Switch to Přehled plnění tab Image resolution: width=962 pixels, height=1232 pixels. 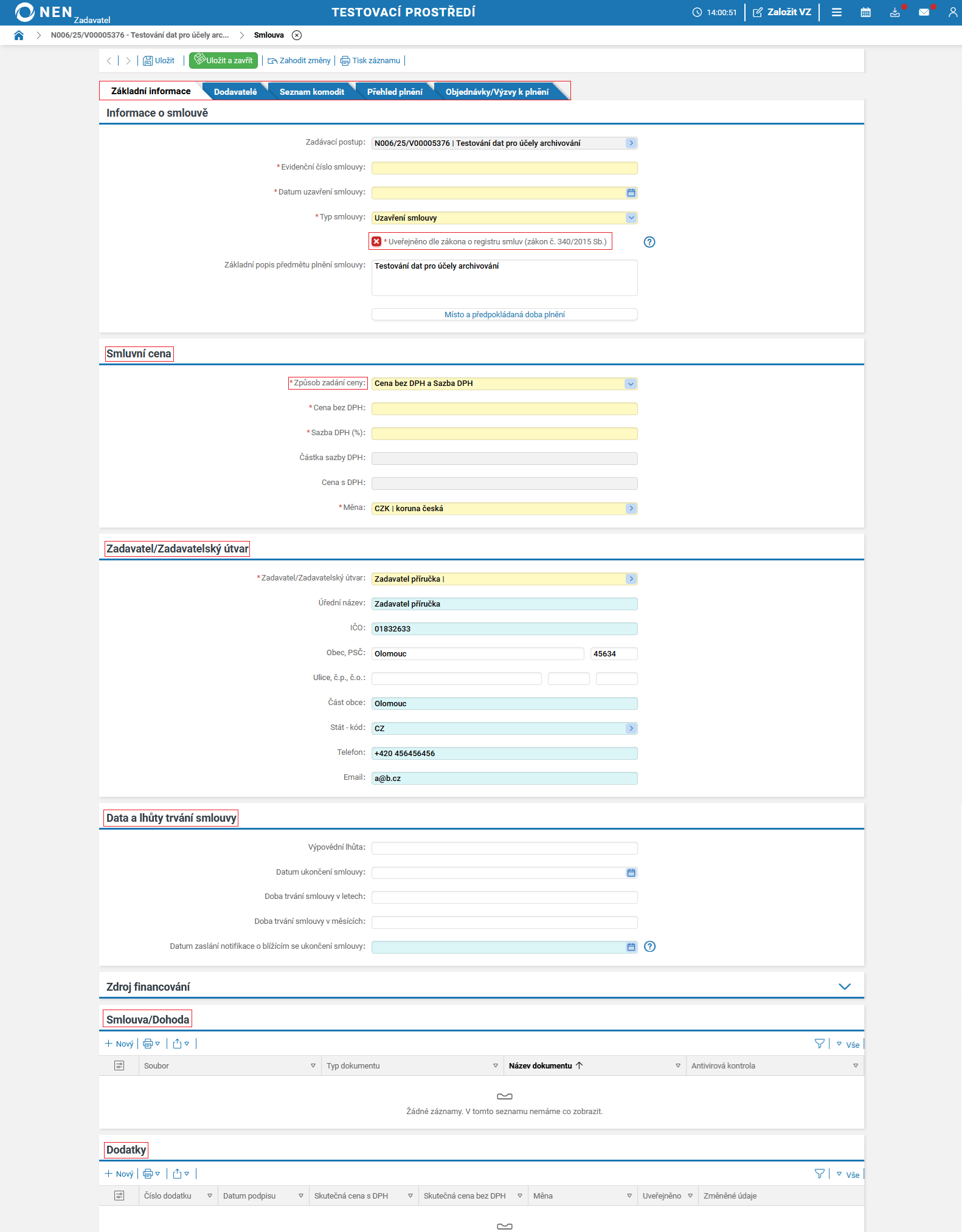[395, 92]
